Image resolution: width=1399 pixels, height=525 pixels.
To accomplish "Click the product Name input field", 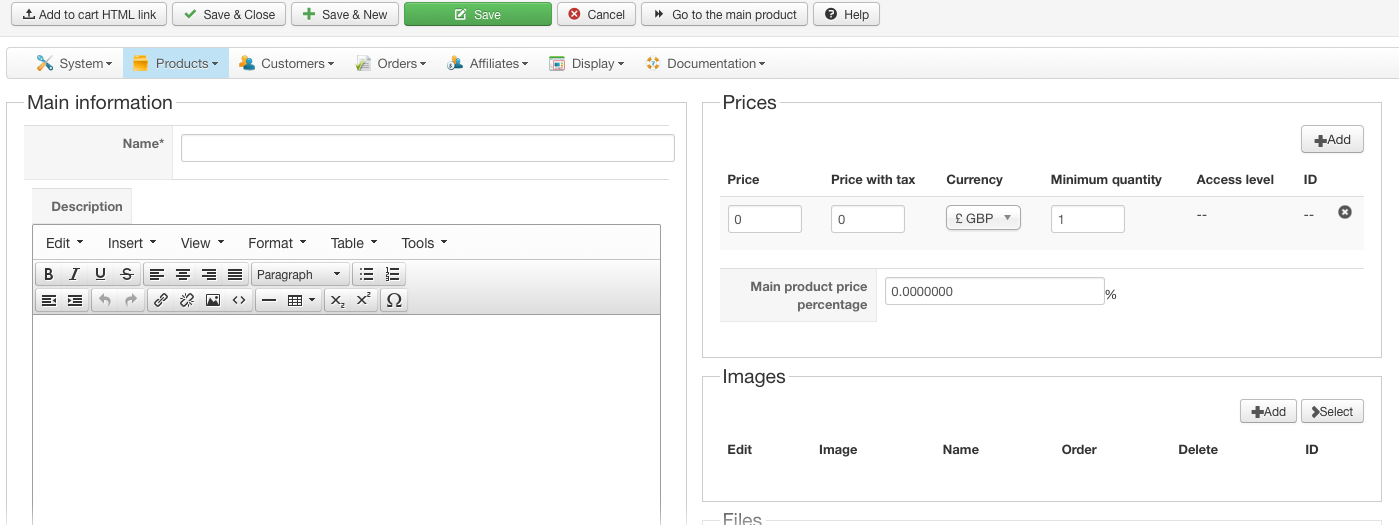I will (427, 148).
